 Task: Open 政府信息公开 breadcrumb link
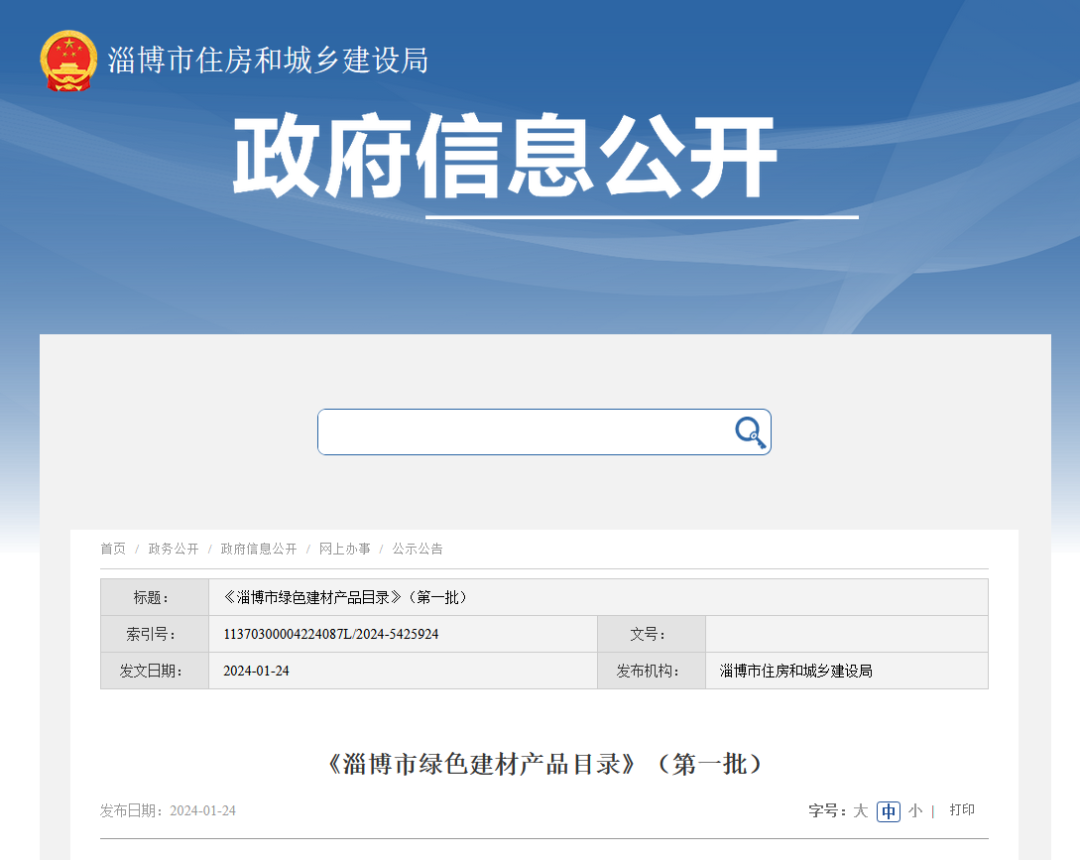[x=259, y=549]
